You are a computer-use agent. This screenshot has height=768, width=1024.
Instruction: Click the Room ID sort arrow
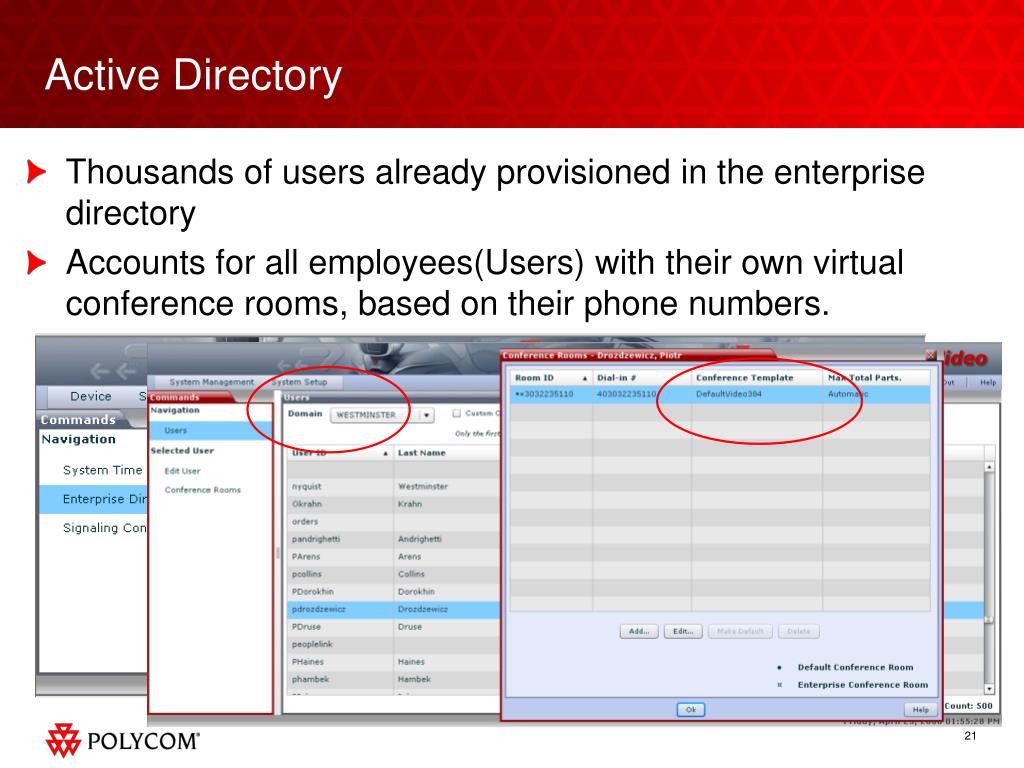point(585,378)
